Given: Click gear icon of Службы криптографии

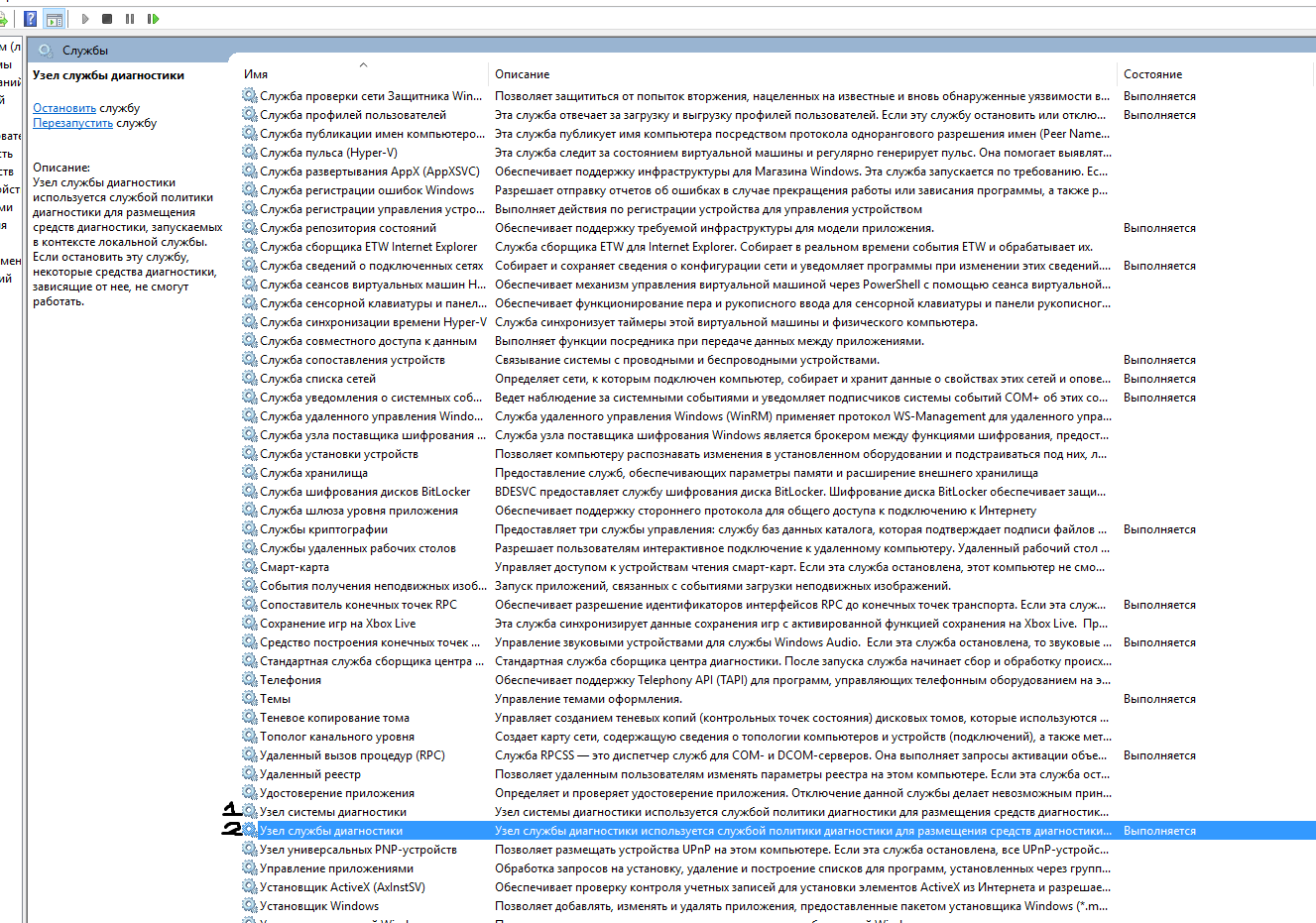Looking at the screenshot, I should 250,529.
